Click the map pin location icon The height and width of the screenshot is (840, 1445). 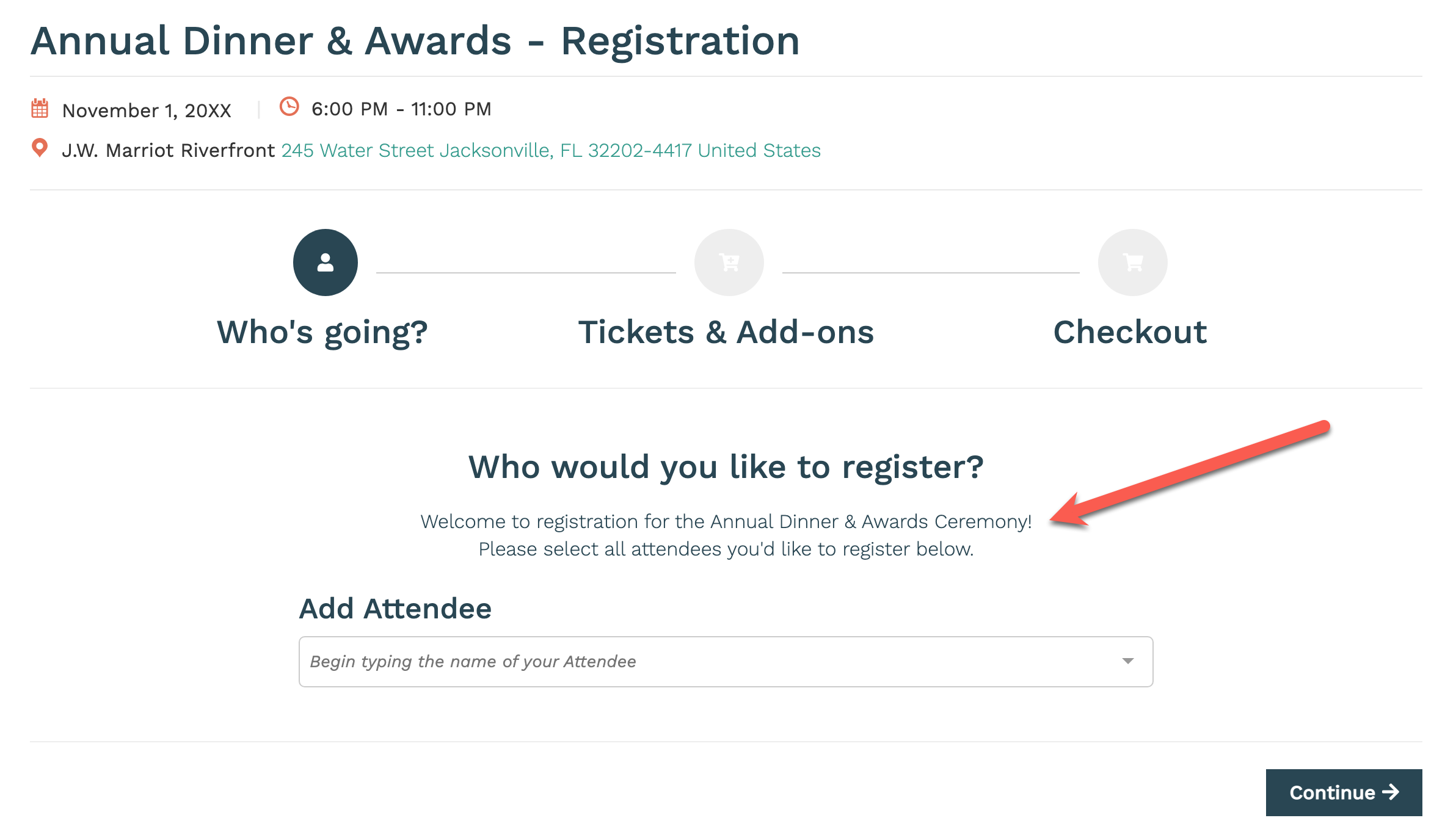[x=40, y=148]
